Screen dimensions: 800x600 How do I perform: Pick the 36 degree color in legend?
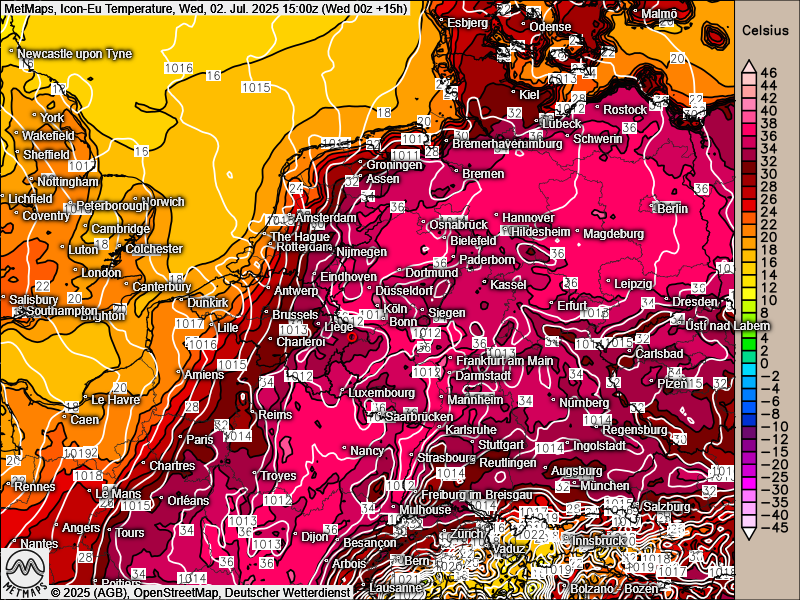[x=748, y=137]
